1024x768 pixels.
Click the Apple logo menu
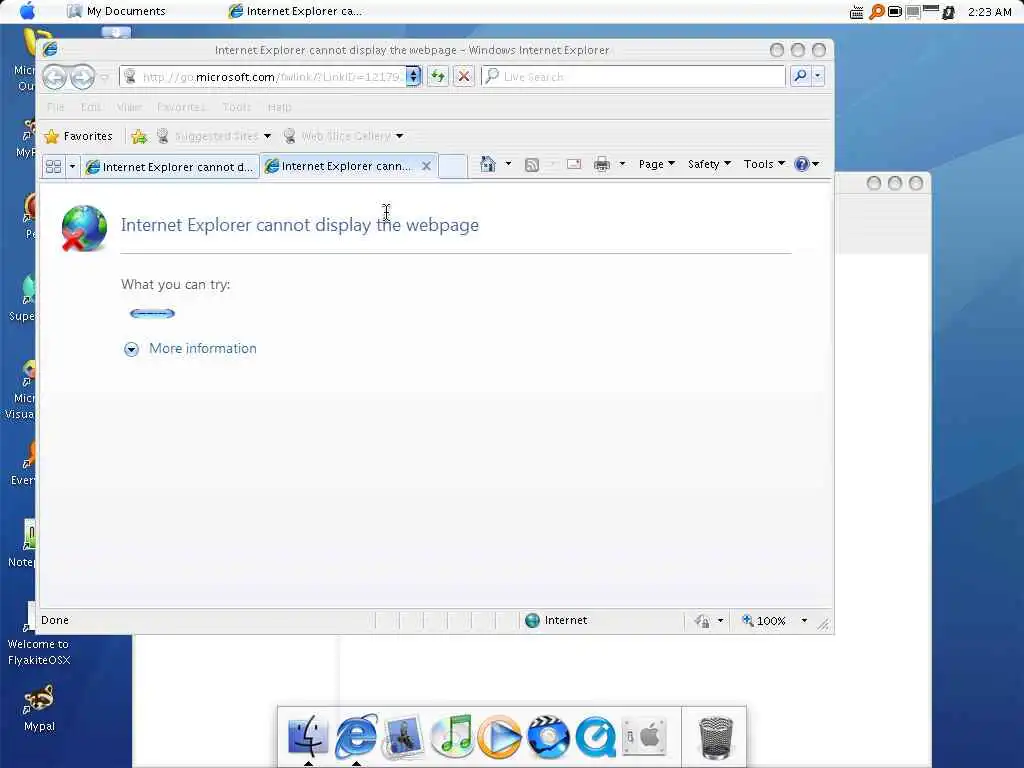(x=28, y=11)
